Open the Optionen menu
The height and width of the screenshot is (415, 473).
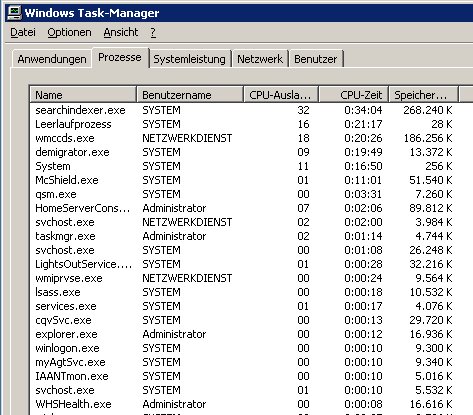point(69,32)
